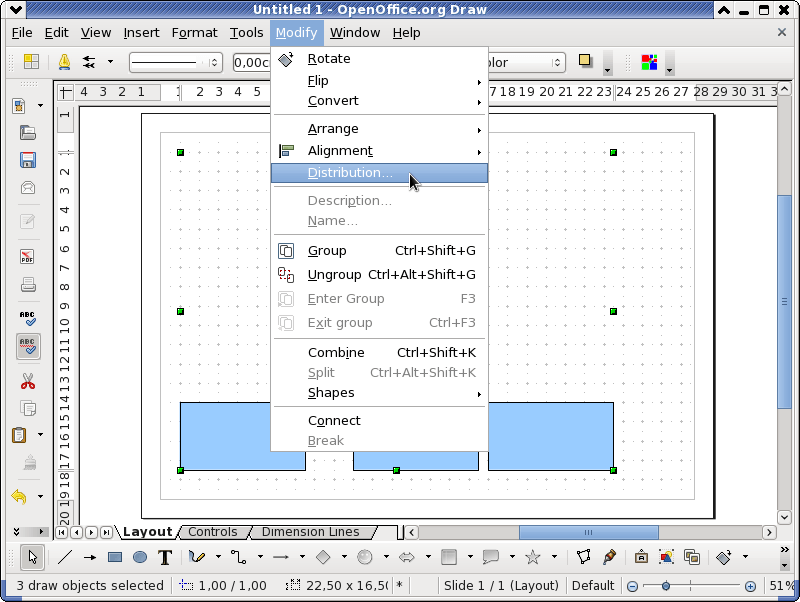
Task: Select the Rectangle tool
Action: click(x=115, y=557)
